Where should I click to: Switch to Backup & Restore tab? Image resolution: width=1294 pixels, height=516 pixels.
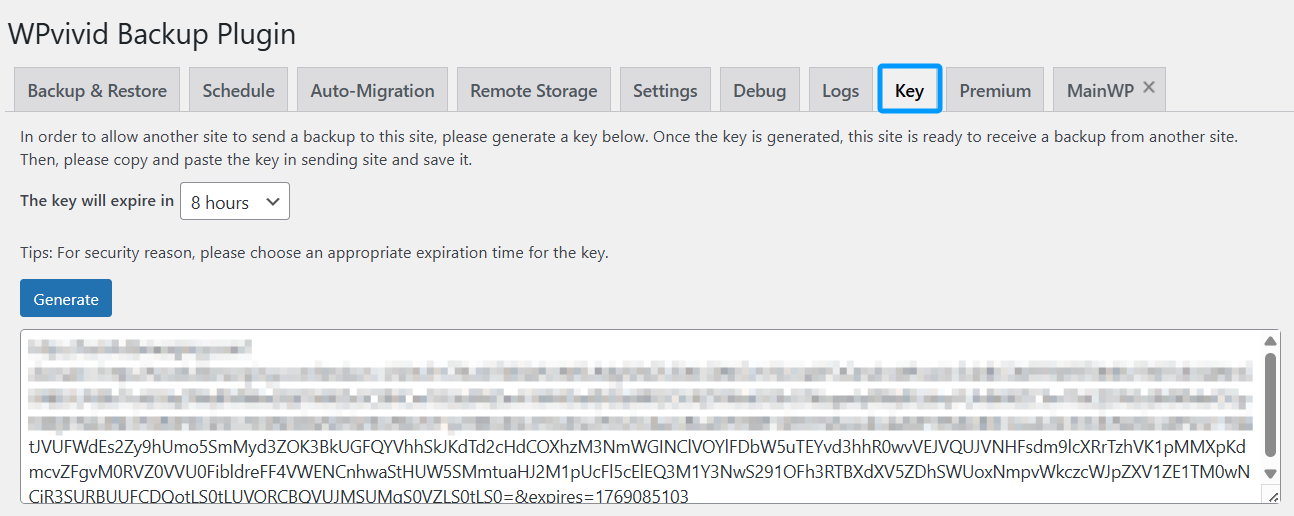pos(97,91)
